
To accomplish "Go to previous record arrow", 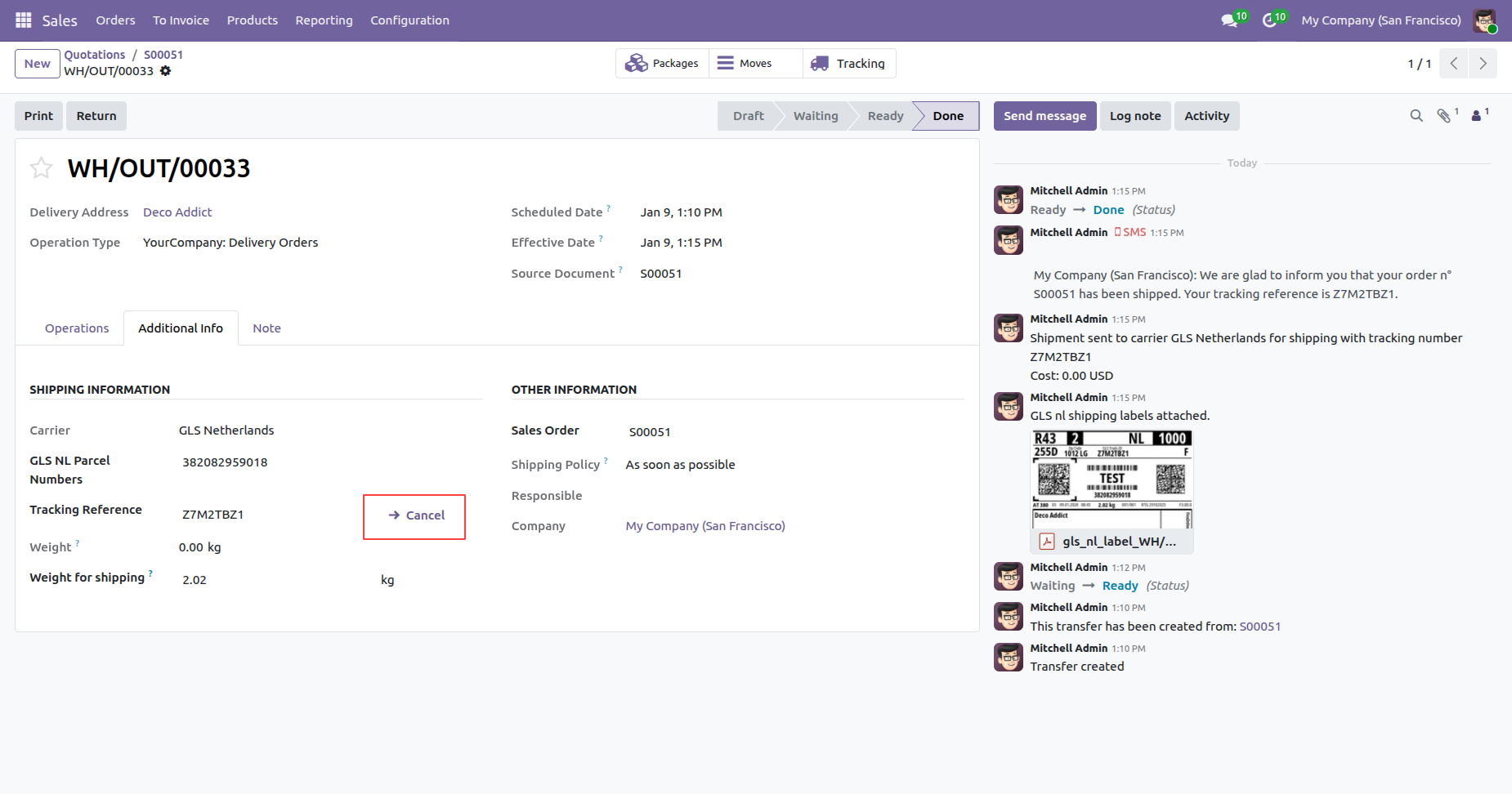I will pyautogui.click(x=1454, y=64).
